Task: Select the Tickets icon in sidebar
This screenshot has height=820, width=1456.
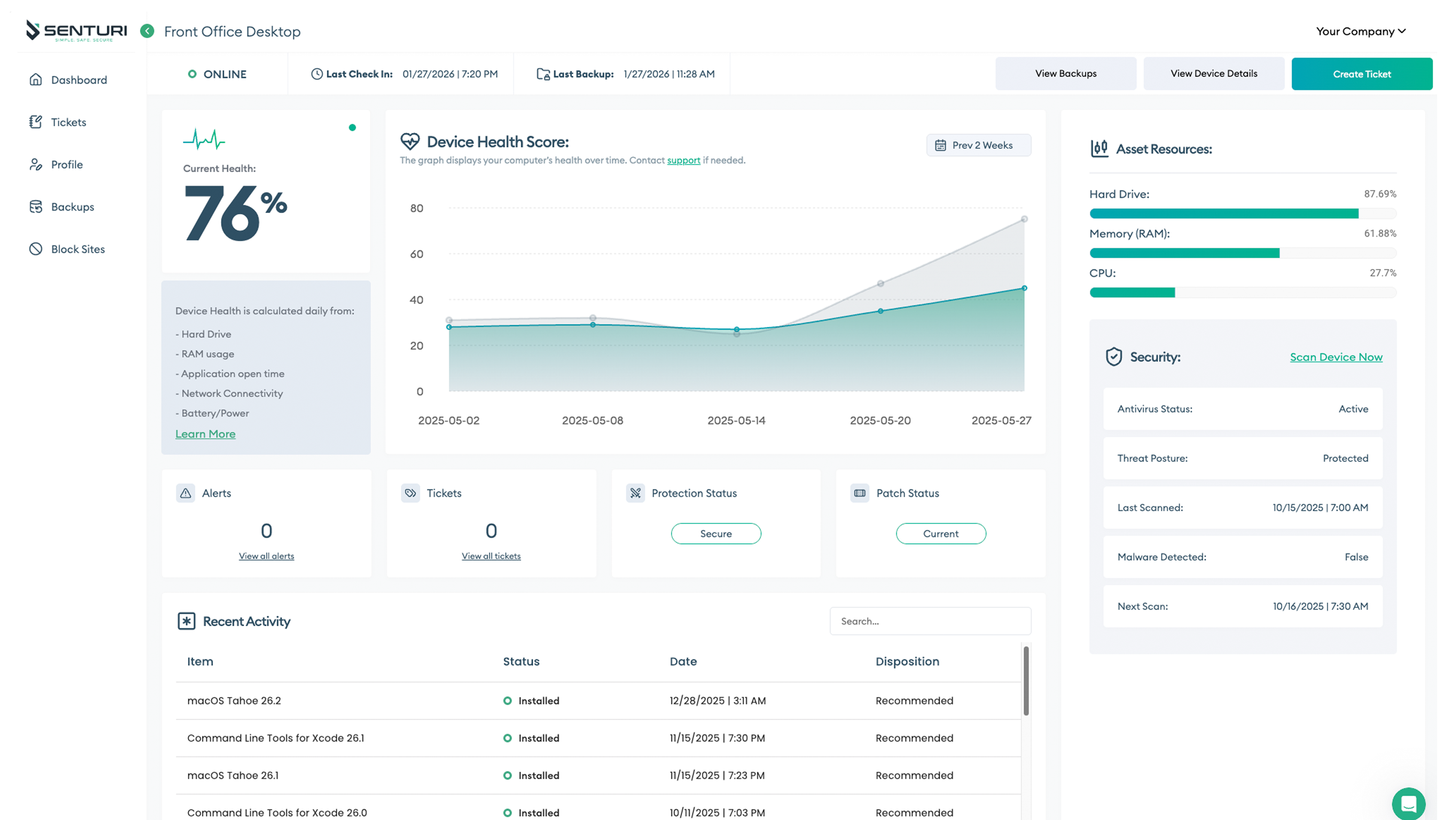Action: tap(36, 122)
